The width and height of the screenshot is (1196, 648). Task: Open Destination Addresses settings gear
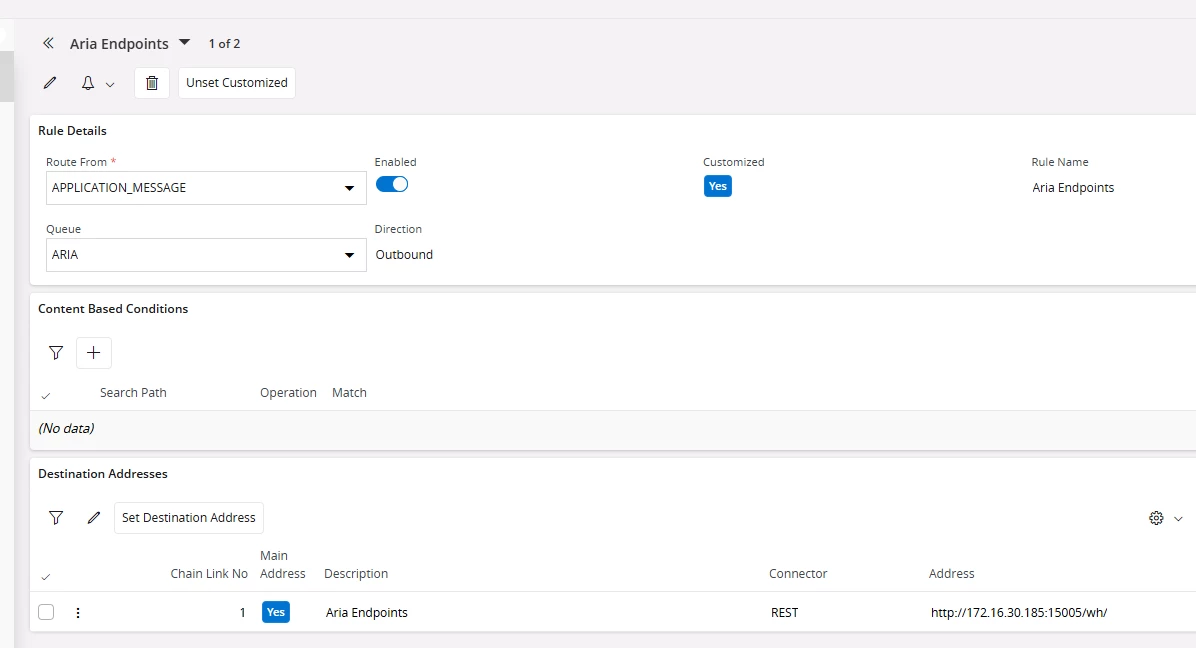1157,518
